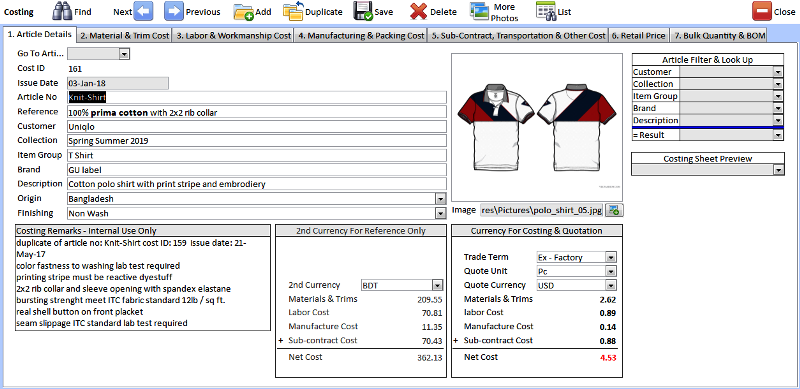This screenshot has width=800, height=389.
Task: Click the BDT Labor Cost value 70.81
Action: (432, 313)
